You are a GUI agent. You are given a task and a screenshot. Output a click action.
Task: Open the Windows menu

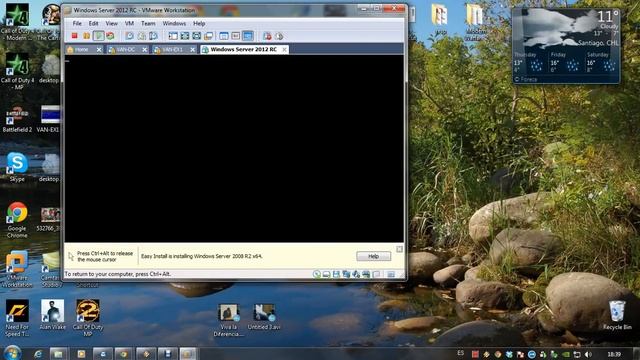(174, 23)
